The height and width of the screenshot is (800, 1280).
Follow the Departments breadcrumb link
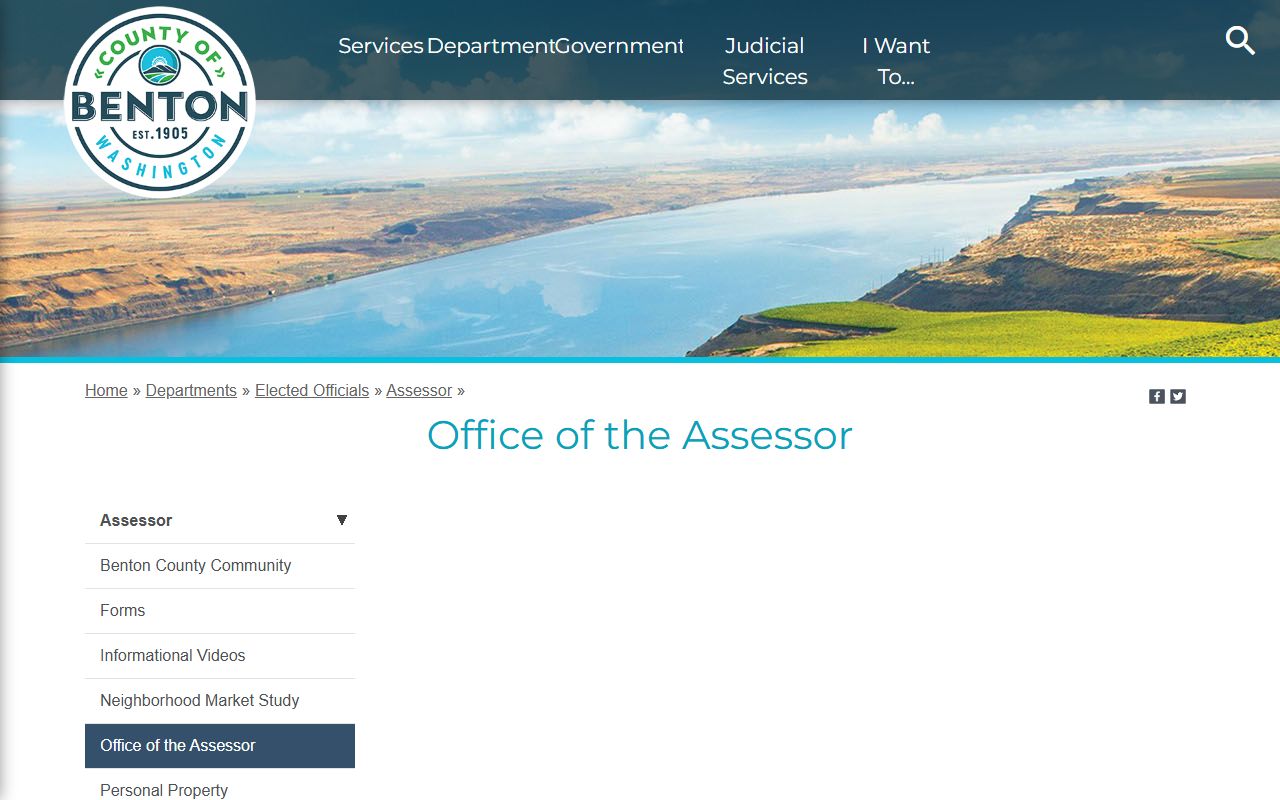pos(191,391)
